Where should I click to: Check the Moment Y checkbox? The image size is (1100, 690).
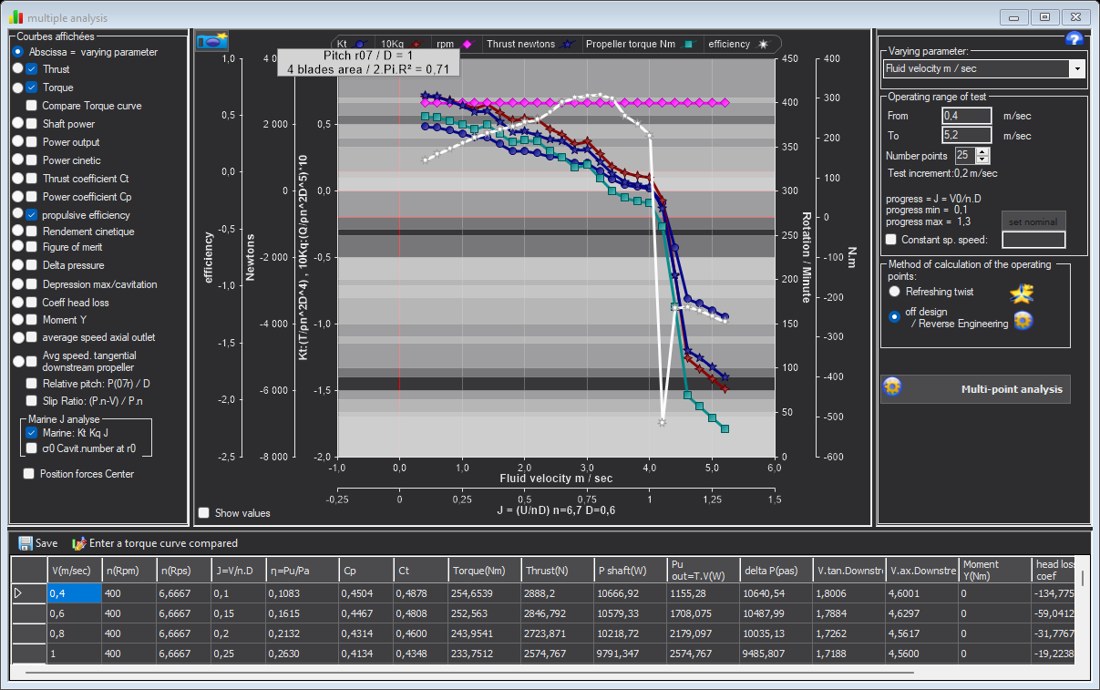[x=32, y=319]
